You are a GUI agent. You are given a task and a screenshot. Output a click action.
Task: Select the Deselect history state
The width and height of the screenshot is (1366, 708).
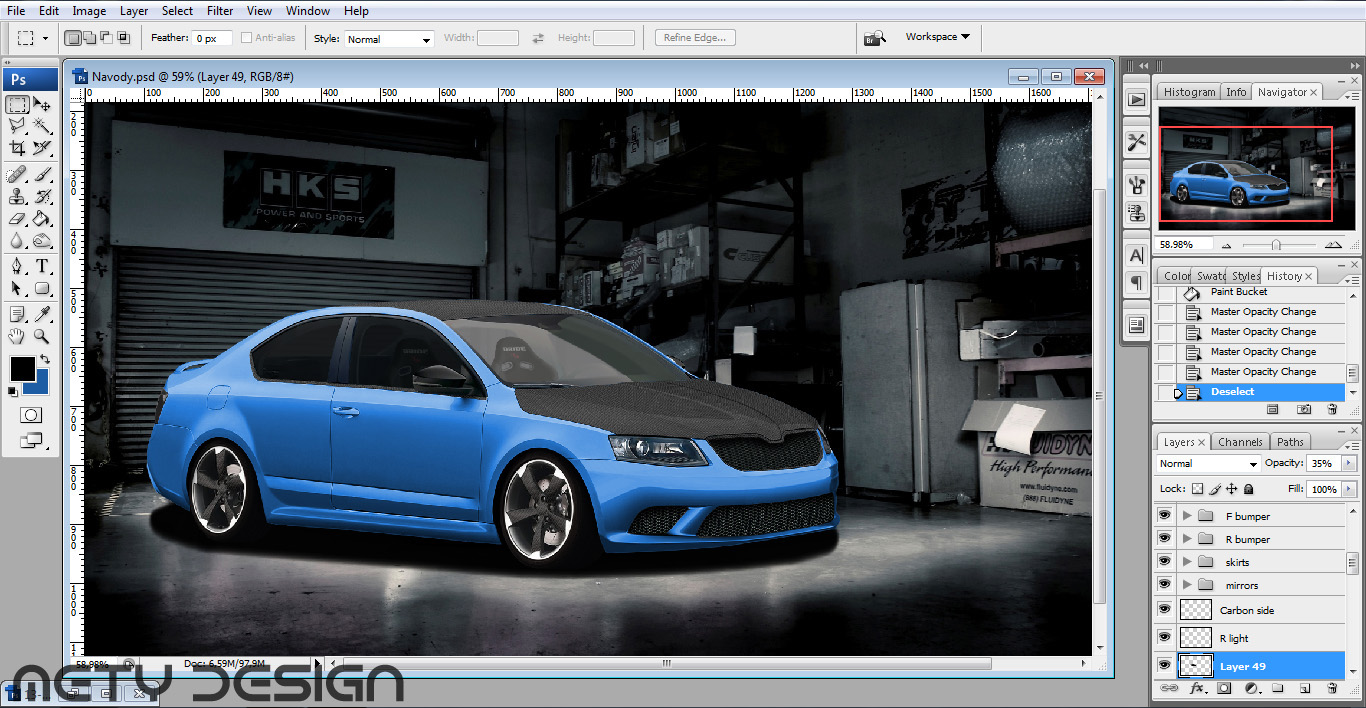click(x=1252, y=392)
